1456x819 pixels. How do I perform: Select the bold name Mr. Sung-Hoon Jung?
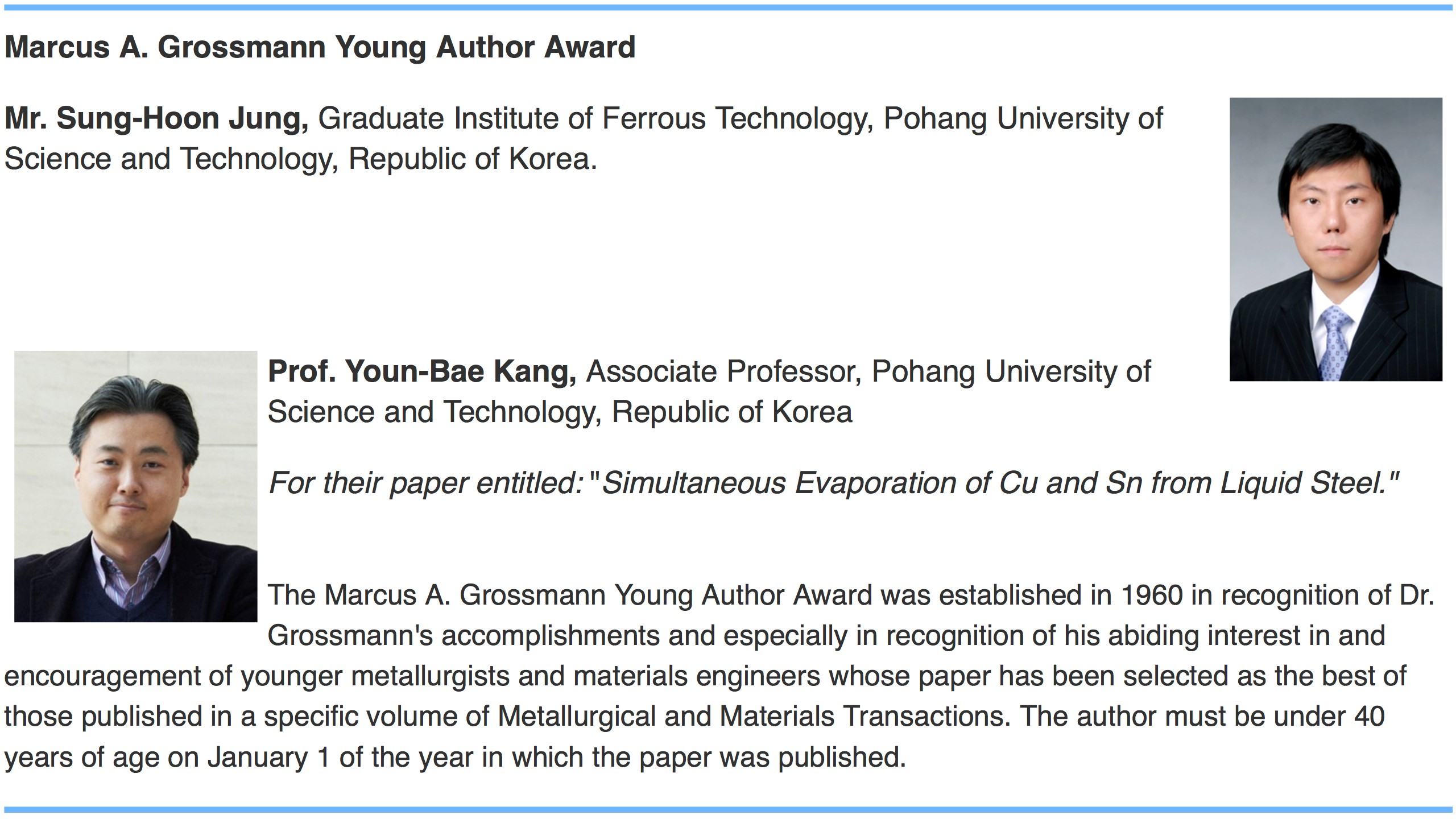[x=156, y=119]
